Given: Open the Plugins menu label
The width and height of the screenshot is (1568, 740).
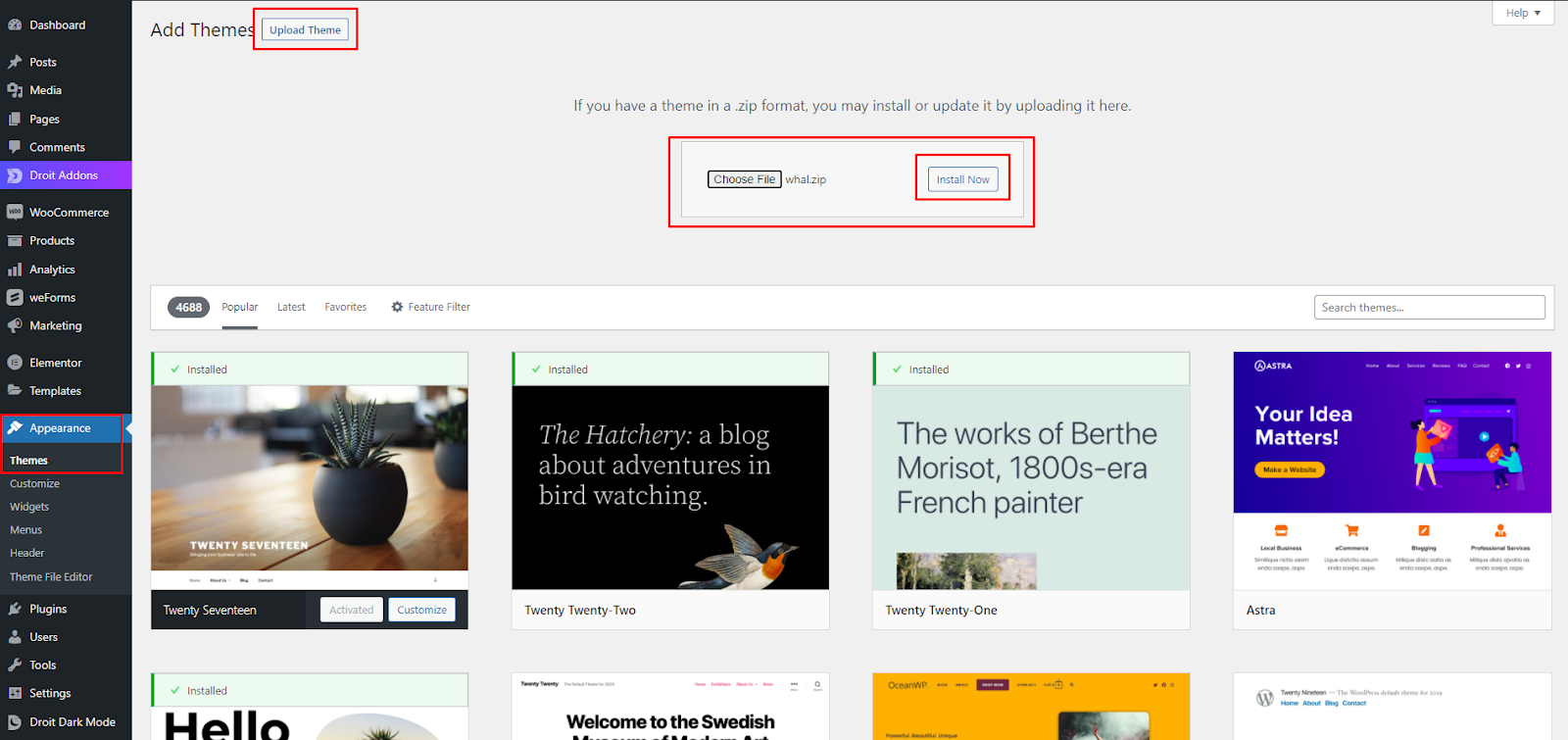Looking at the screenshot, I should pos(48,609).
